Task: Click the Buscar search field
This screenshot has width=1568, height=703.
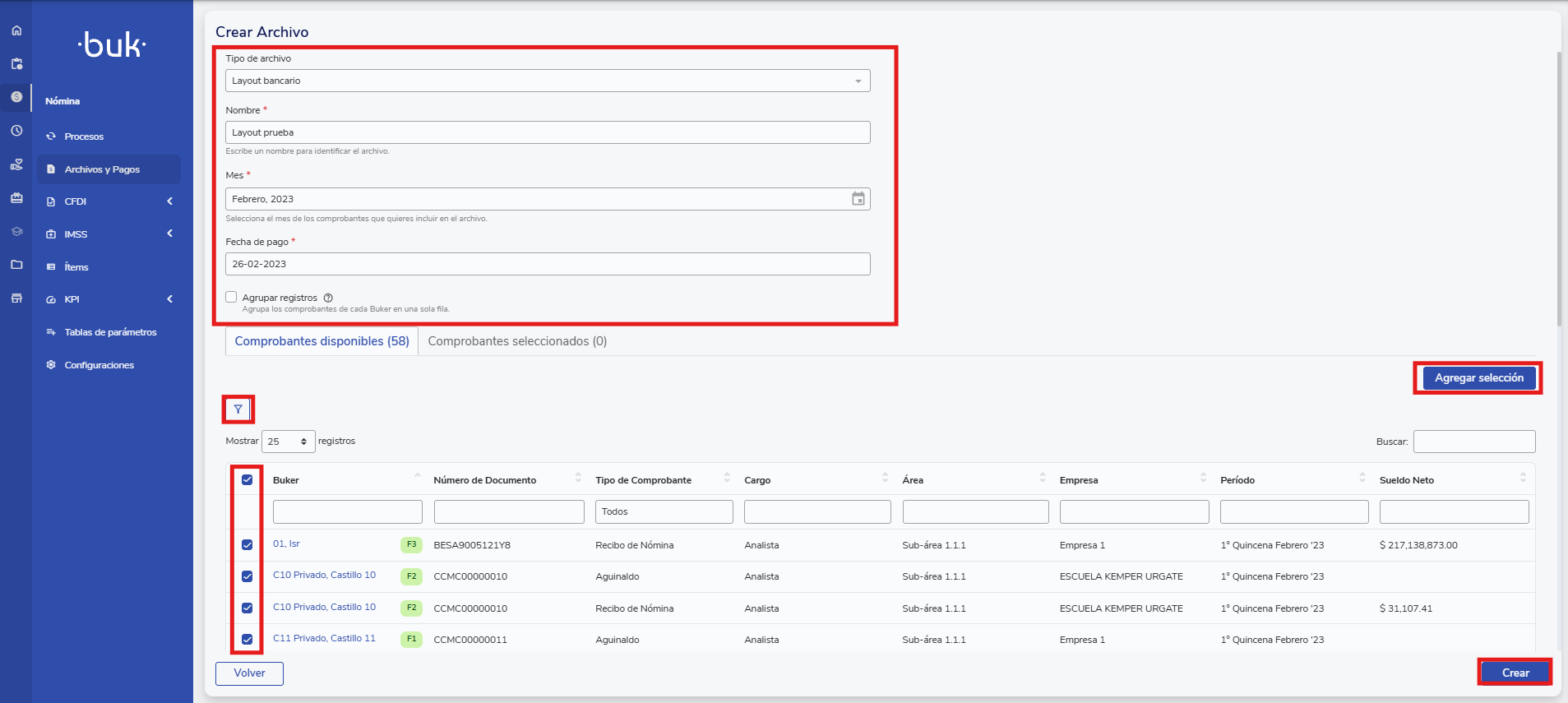Action: [x=1473, y=442]
